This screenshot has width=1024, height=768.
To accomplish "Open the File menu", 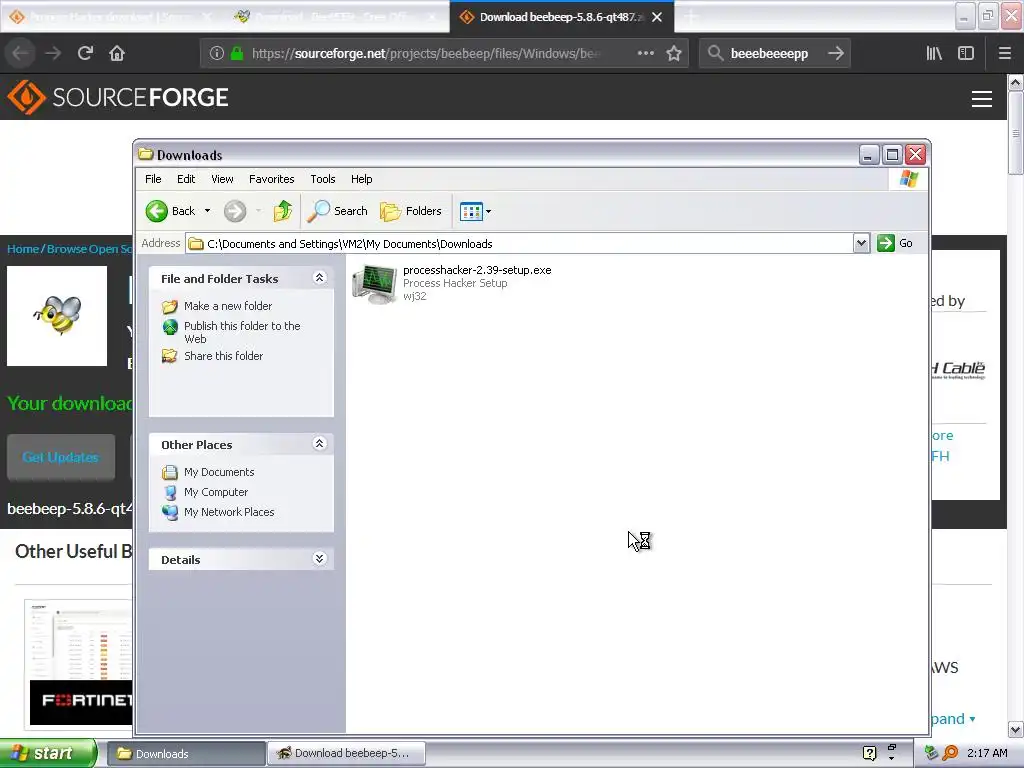I will [x=153, y=179].
